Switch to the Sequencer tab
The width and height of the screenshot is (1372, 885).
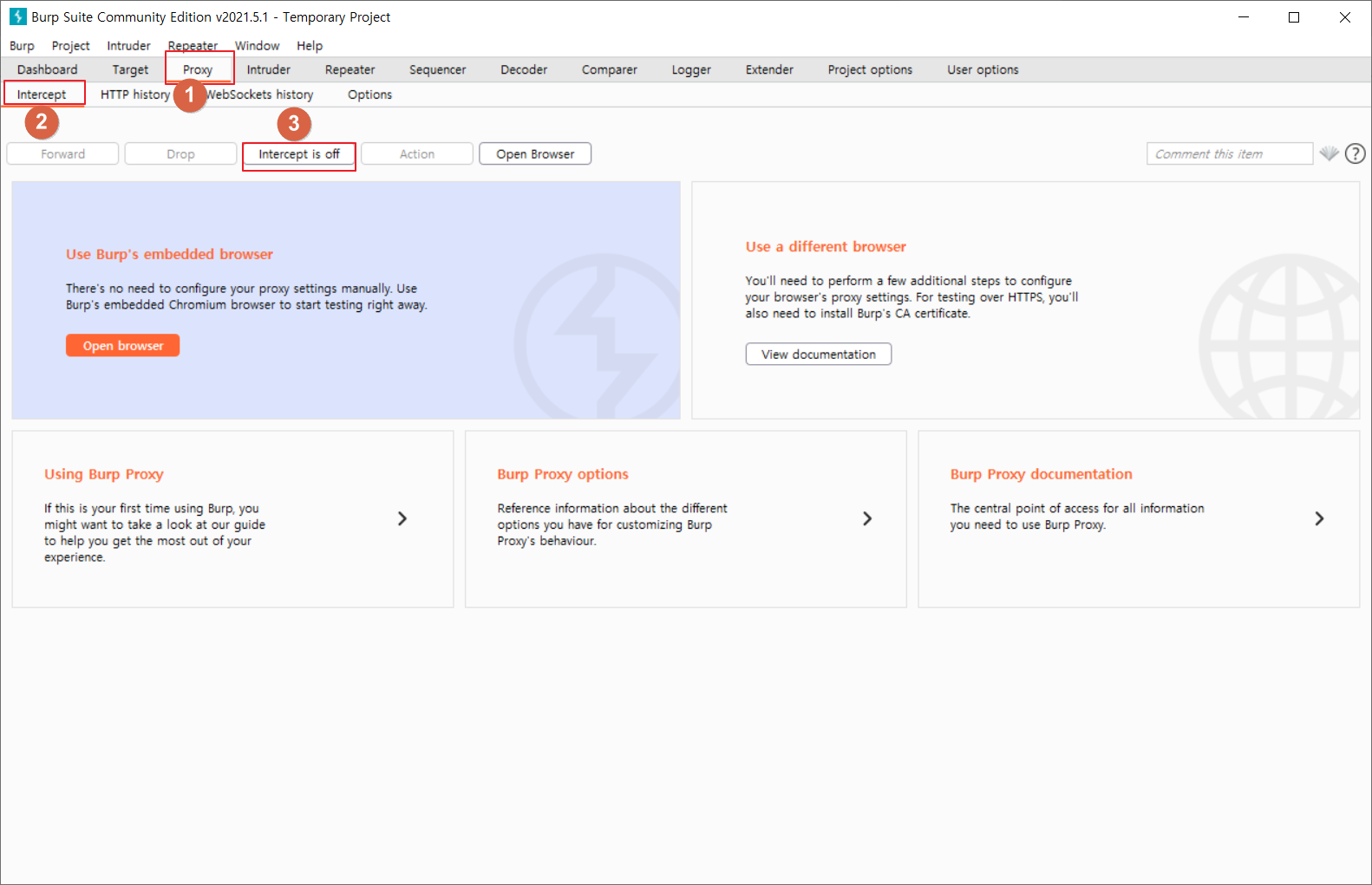438,69
